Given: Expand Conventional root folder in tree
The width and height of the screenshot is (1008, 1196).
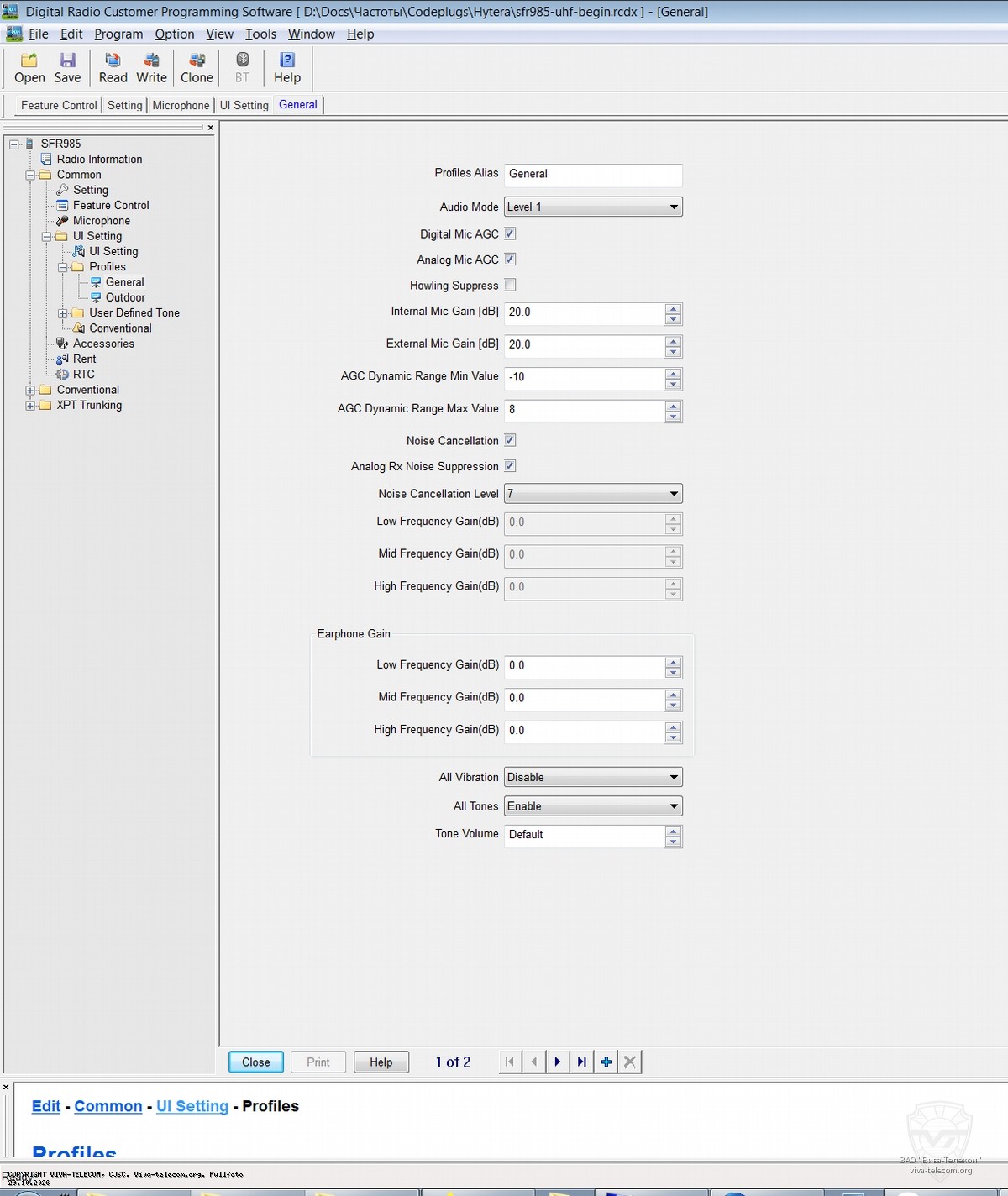Looking at the screenshot, I should click(30, 390).
